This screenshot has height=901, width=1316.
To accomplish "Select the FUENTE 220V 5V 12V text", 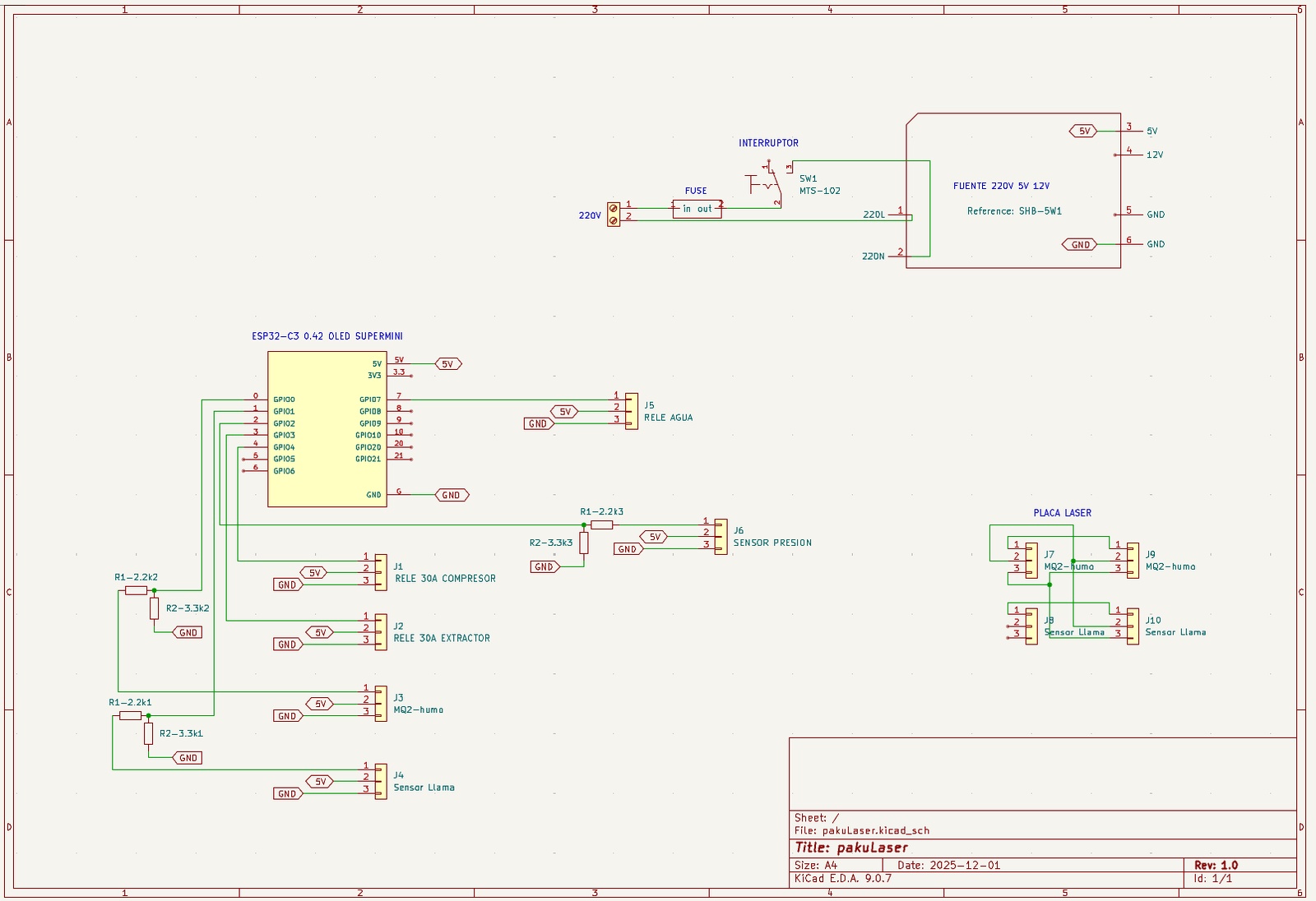I will [x=1002, y=186].
